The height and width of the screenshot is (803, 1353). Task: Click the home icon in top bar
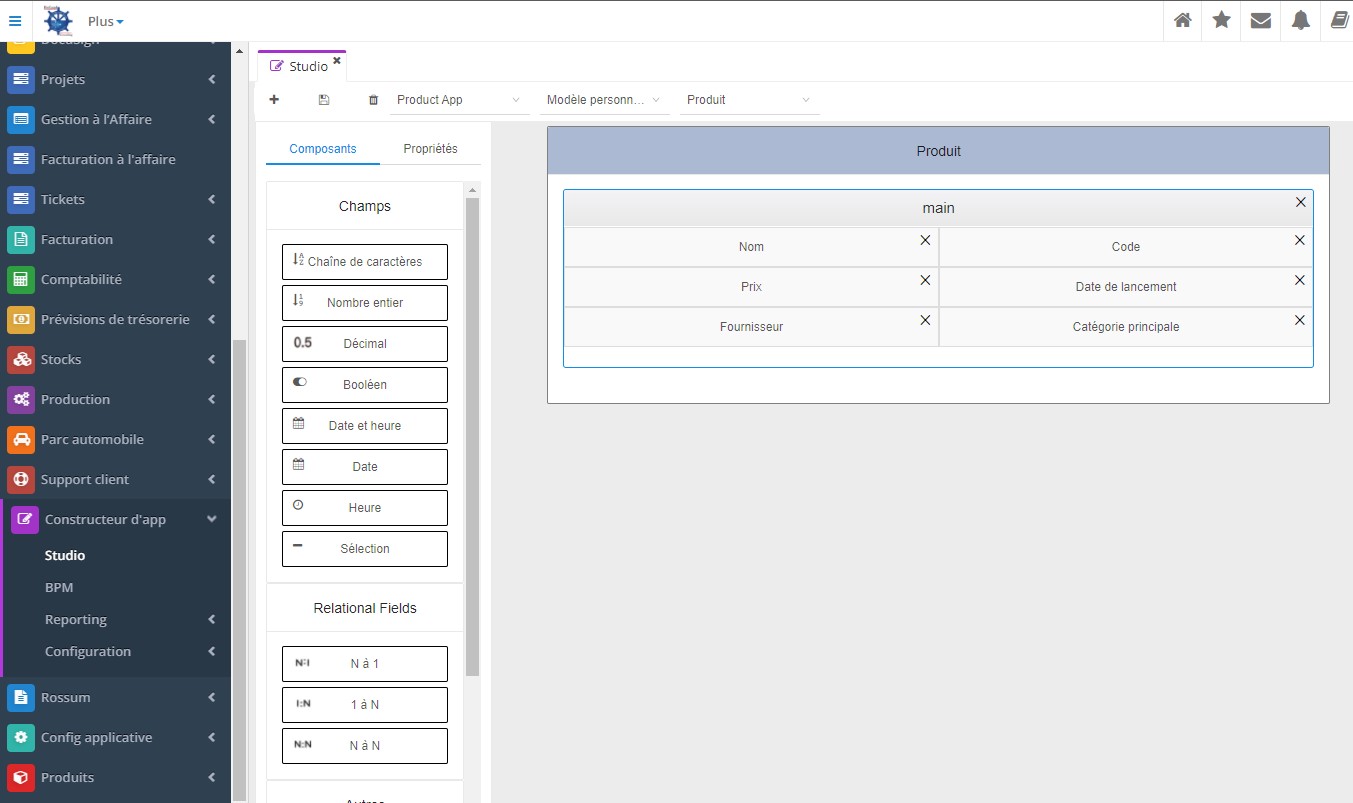pos(1183,21)
